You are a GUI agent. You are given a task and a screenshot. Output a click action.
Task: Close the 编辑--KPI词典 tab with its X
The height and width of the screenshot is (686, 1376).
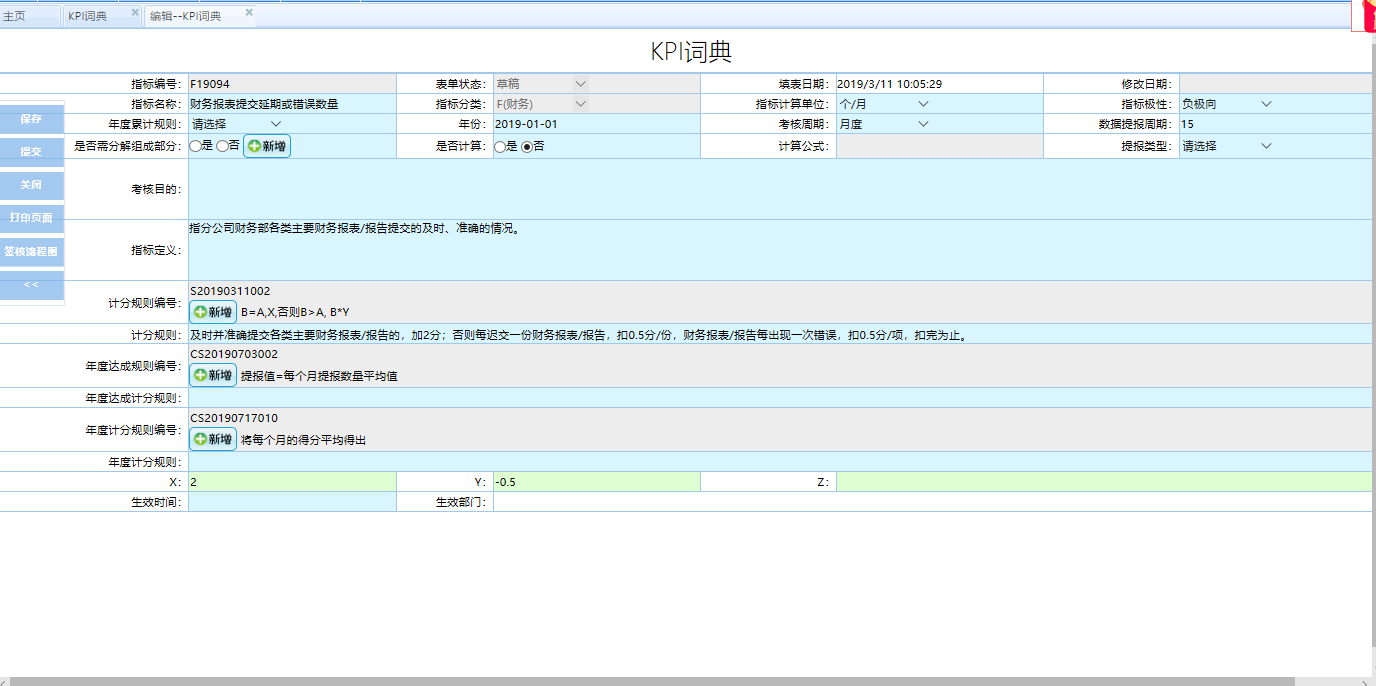click(249, 13)
